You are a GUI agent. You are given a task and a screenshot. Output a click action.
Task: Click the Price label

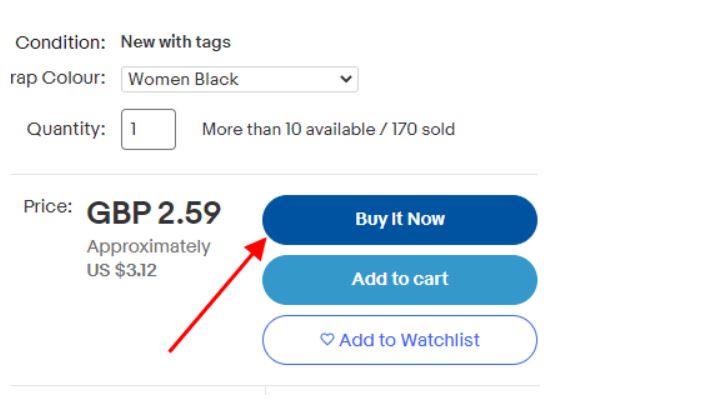tap(50, 206)
